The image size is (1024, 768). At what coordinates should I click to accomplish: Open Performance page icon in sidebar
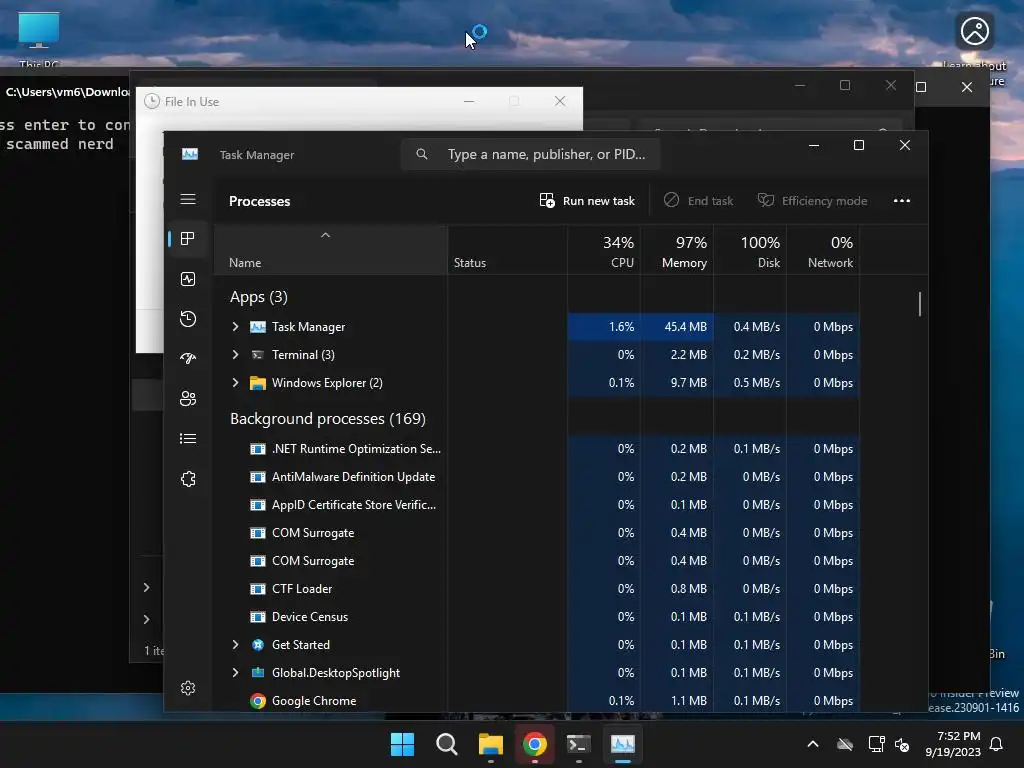click(188, 280)
